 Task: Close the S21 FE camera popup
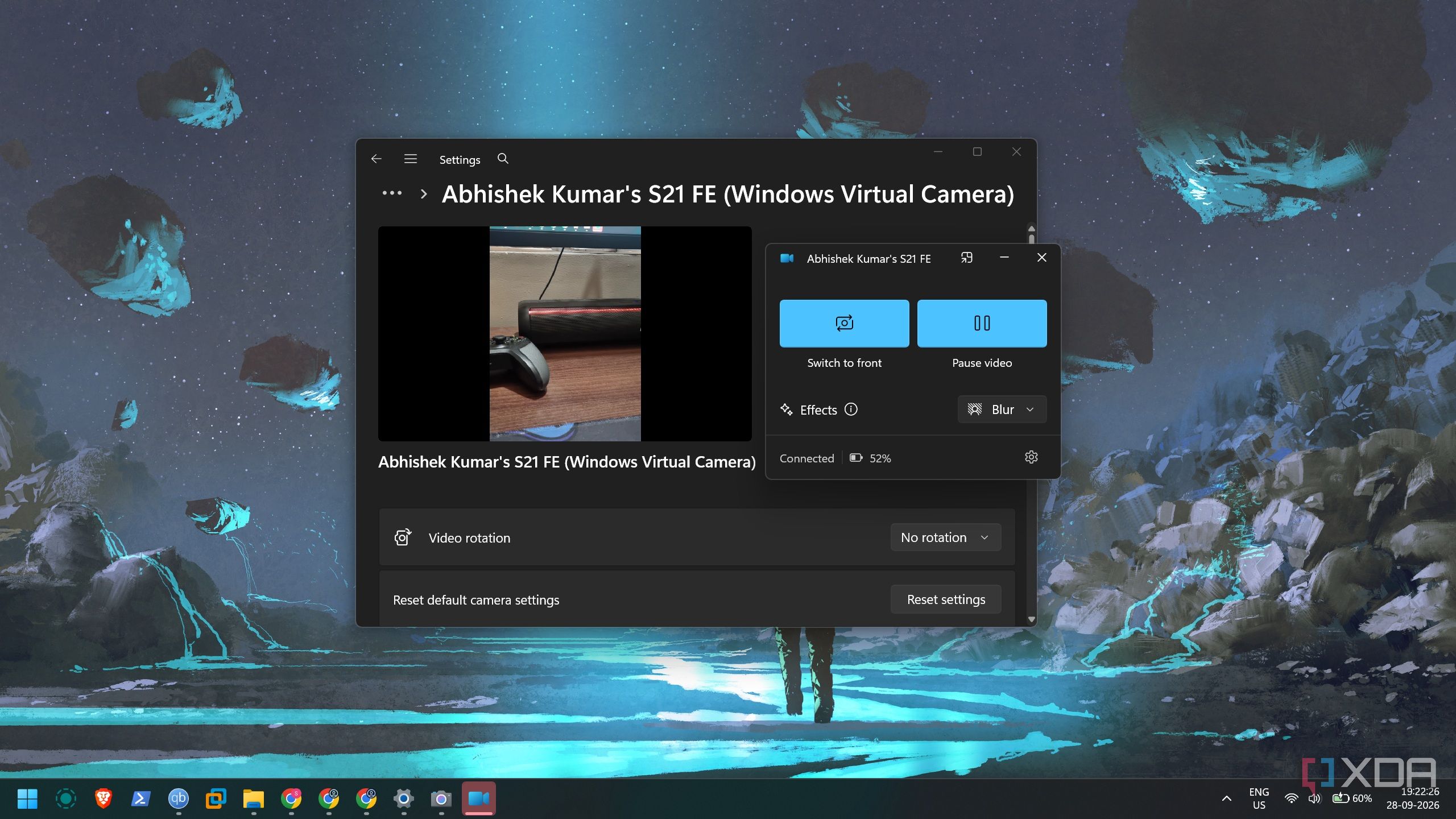1042,258
